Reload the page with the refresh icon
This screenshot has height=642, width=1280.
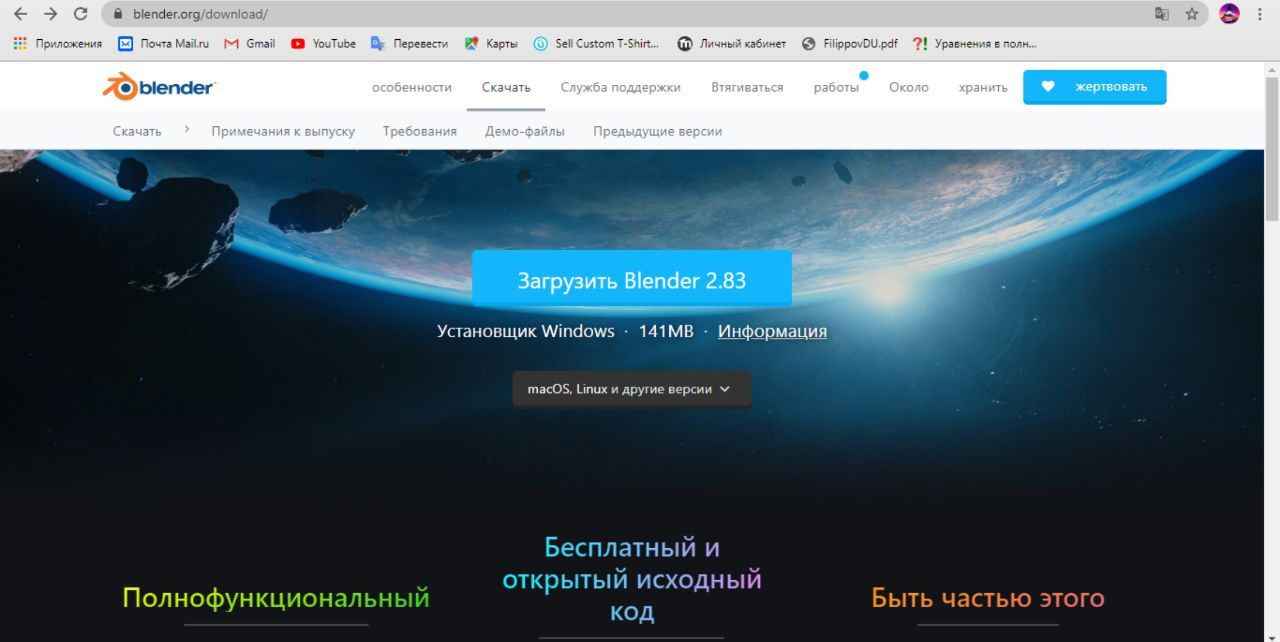coord(81,14)
